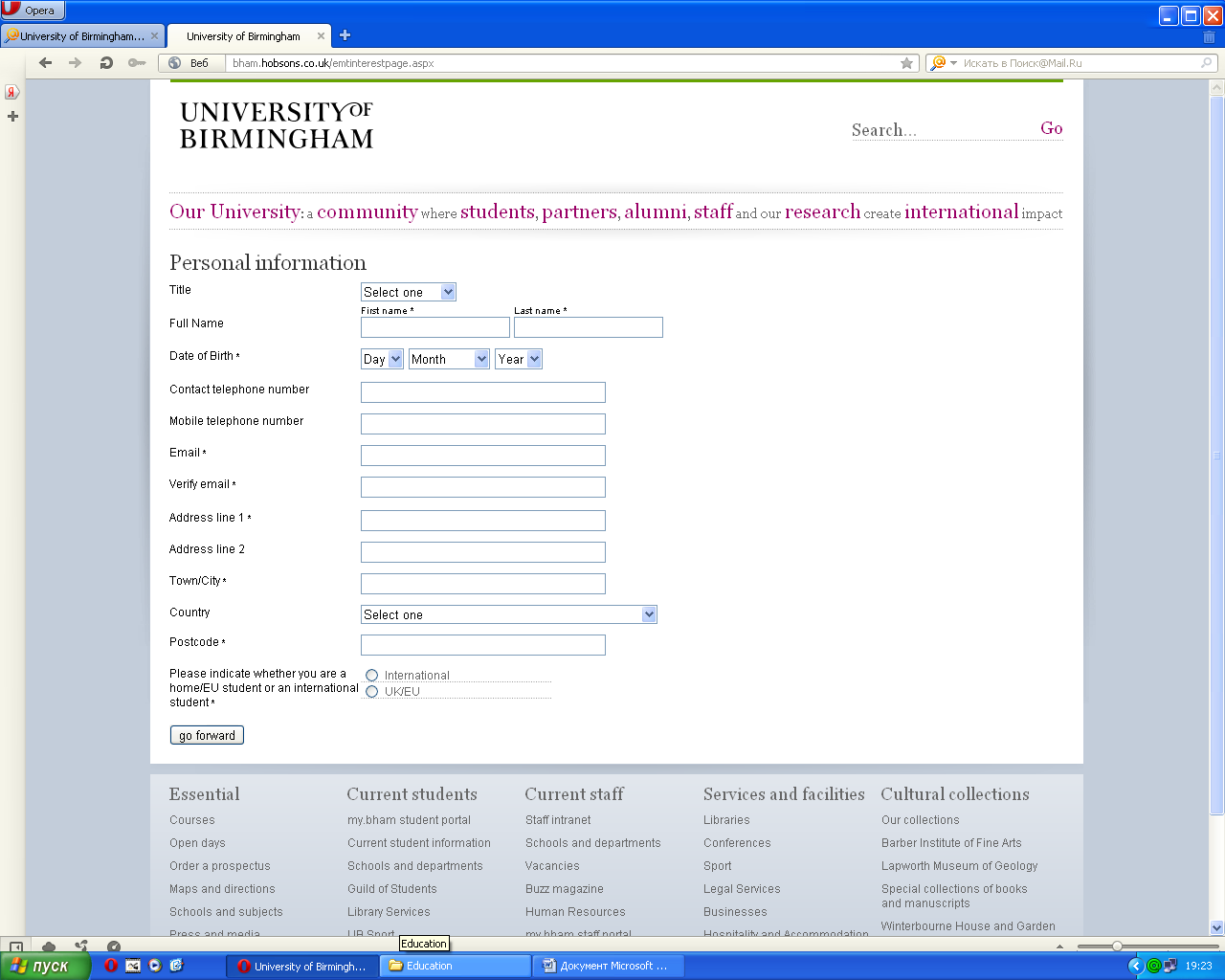Viewport: 1225px width, 980px height.
Task: Open the Yandex panel icon in sidebar
Action: (x=12, y=93)
